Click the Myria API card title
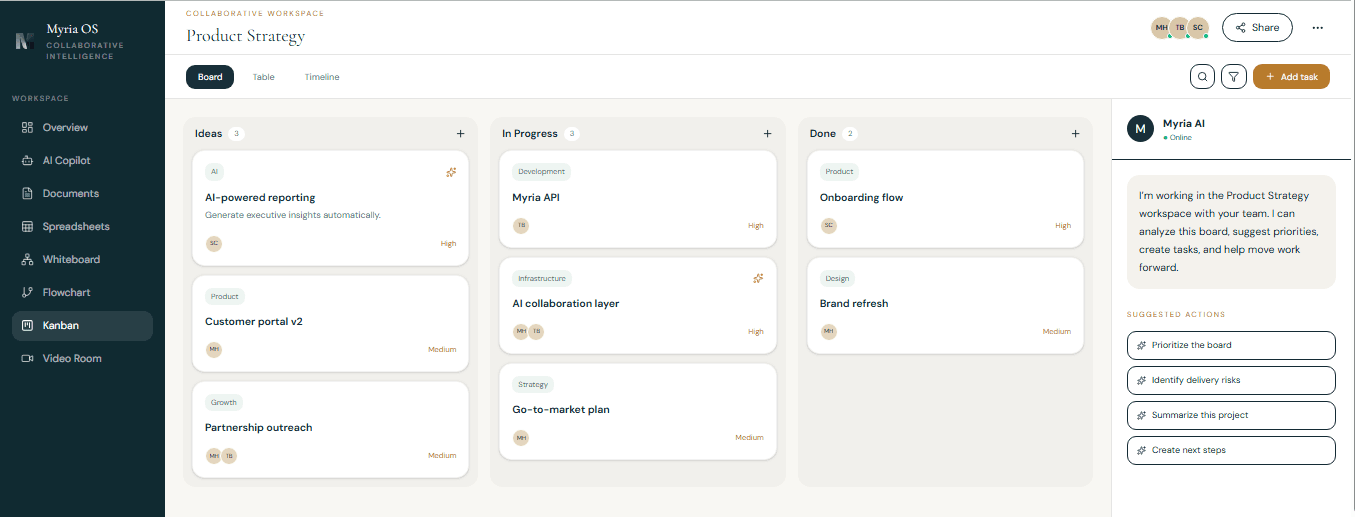The height and width of the screenshot is (517, 1355). click(x=536, y=198)
